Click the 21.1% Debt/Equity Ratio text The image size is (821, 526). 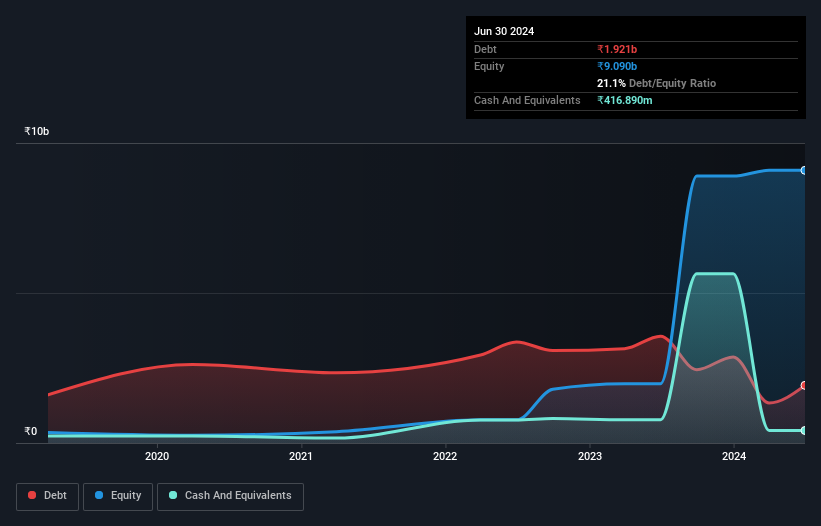(x=656, y=83)
